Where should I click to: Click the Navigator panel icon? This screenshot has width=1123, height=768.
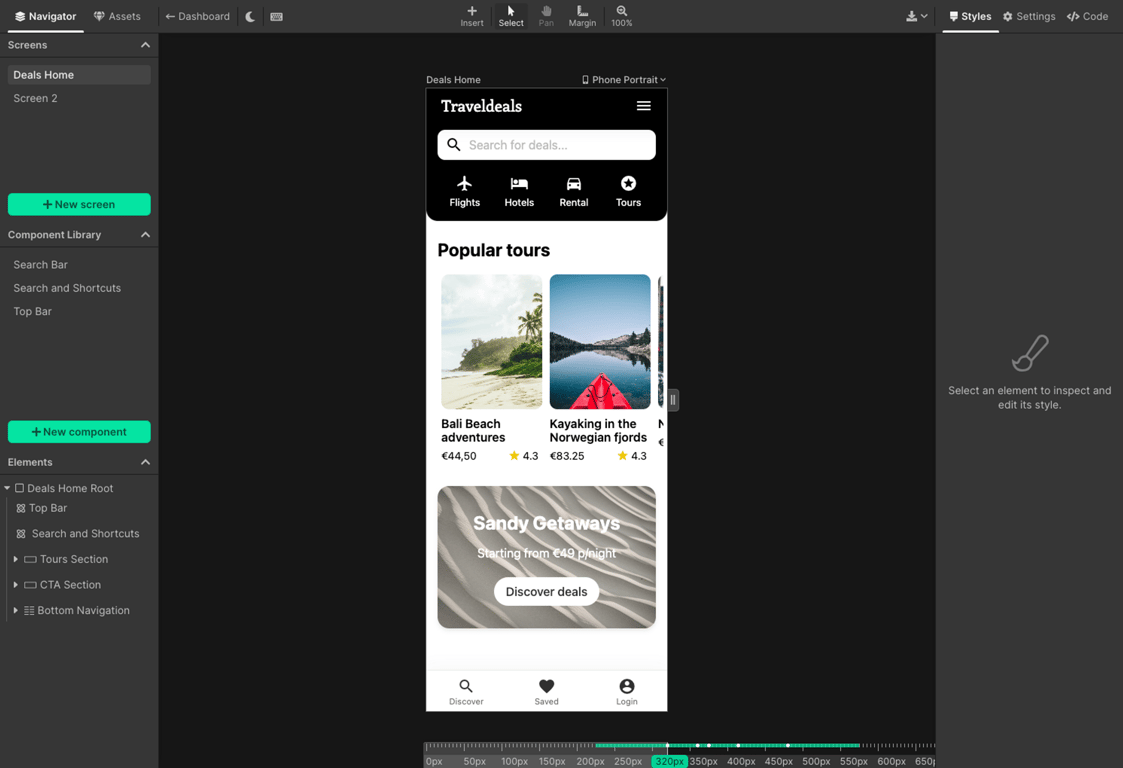45,16
